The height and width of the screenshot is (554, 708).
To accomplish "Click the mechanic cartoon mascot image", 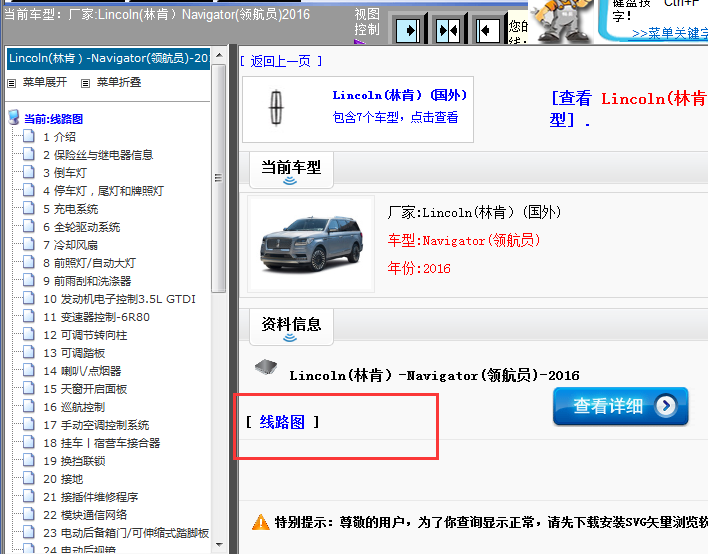I will [x=561, y=21].
